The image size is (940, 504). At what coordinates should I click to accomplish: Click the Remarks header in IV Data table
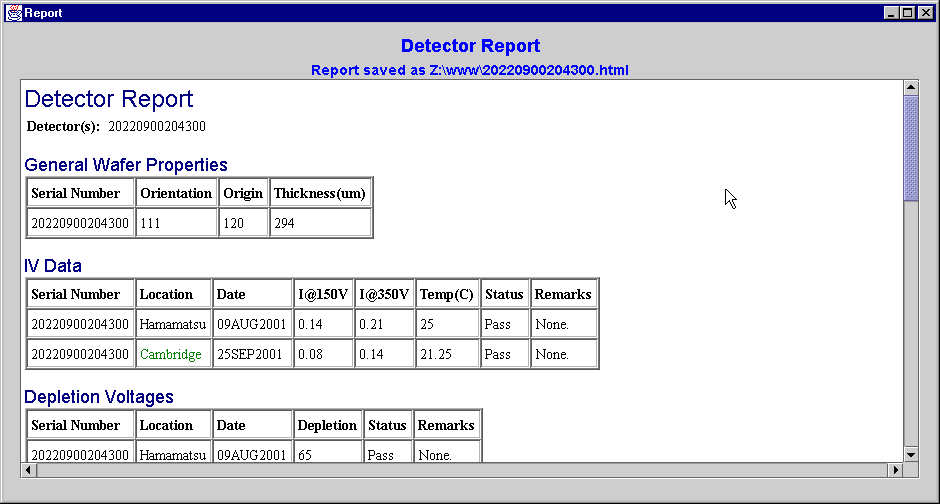click(563, 294)
